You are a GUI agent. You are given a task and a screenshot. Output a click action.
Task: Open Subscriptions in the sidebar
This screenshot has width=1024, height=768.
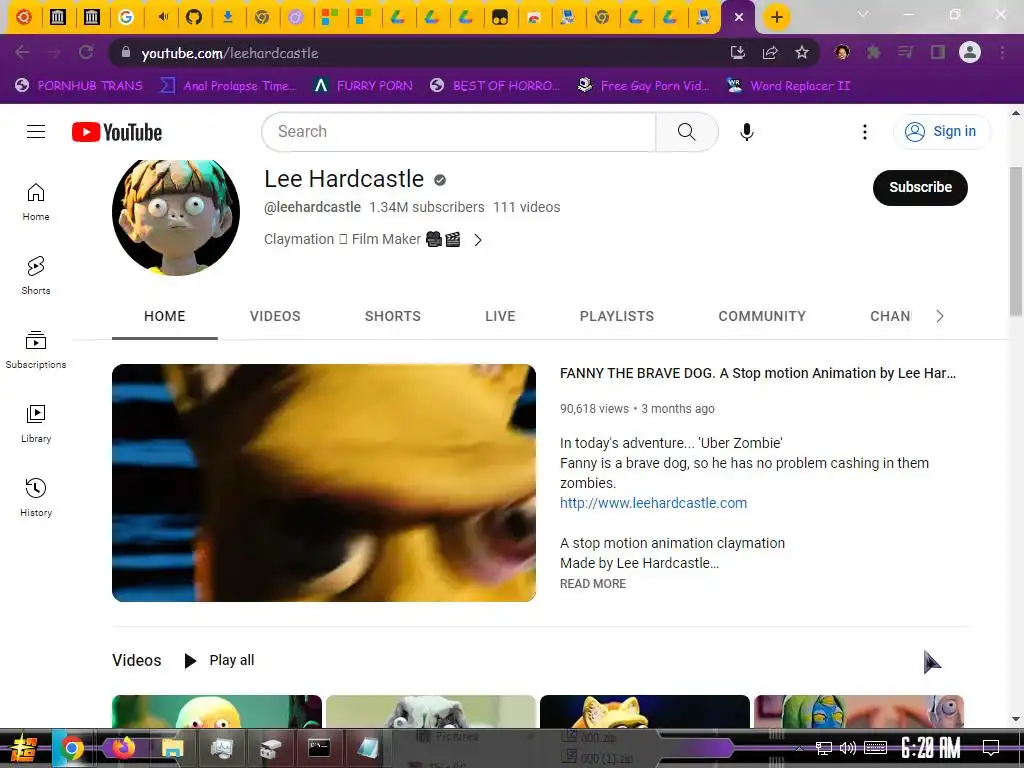tap(36, 349)
